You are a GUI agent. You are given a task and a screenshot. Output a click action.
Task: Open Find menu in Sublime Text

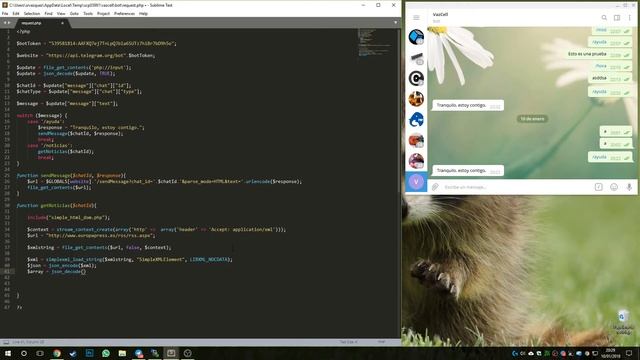click(x=49, y=13)
